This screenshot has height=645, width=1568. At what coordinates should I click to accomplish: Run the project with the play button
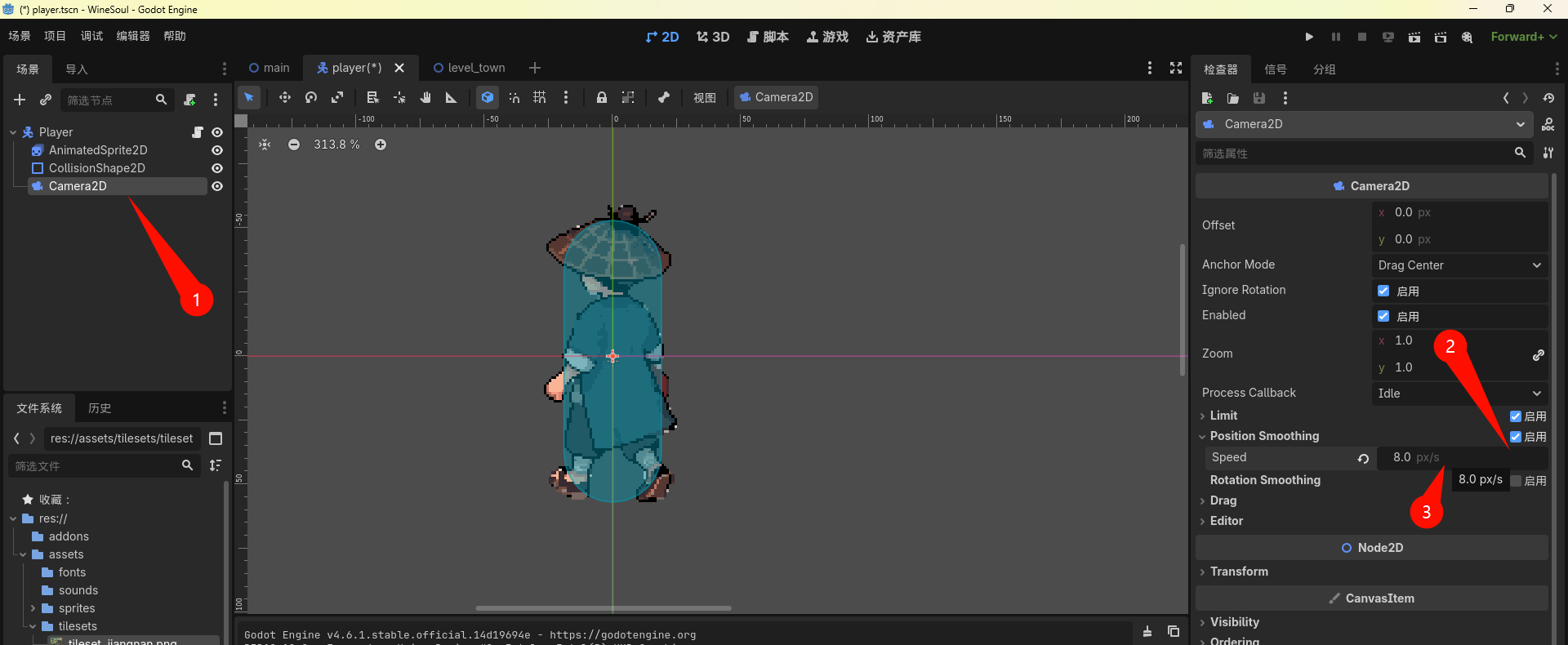pyautogui.click(x=1309, y=37)
